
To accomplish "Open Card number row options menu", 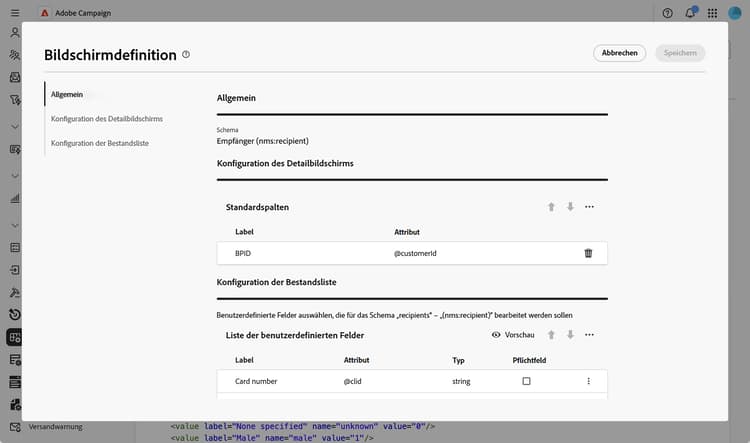I will [x=588, y=381].
